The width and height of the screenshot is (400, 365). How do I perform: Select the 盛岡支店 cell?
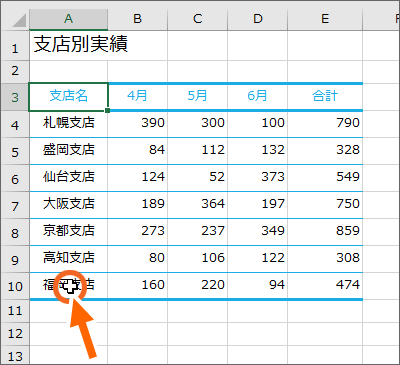(68, 151)
